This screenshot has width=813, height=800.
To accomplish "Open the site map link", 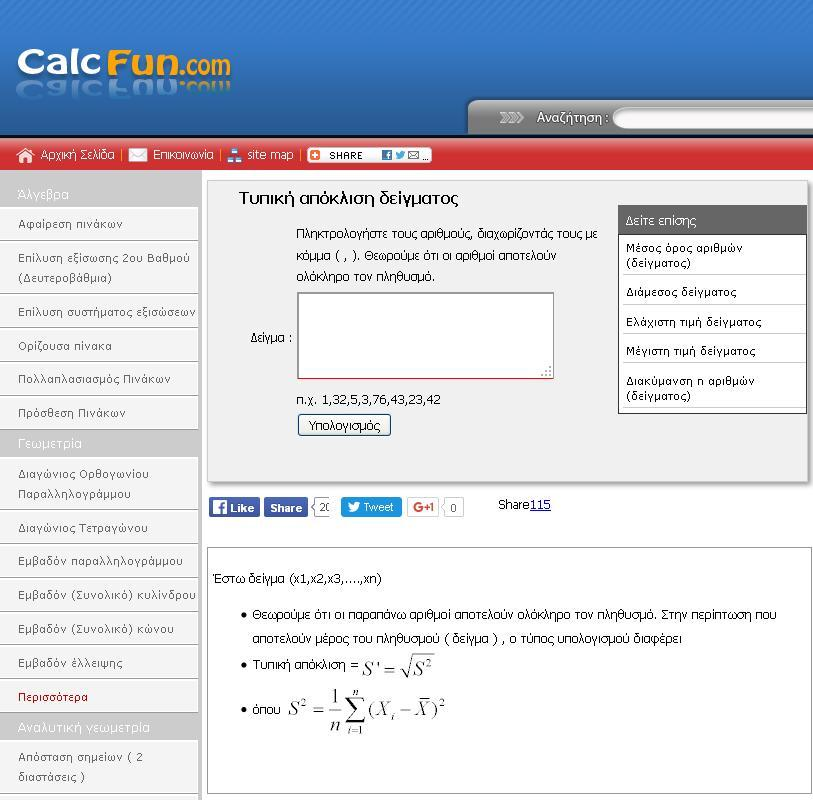I will 270,155.
